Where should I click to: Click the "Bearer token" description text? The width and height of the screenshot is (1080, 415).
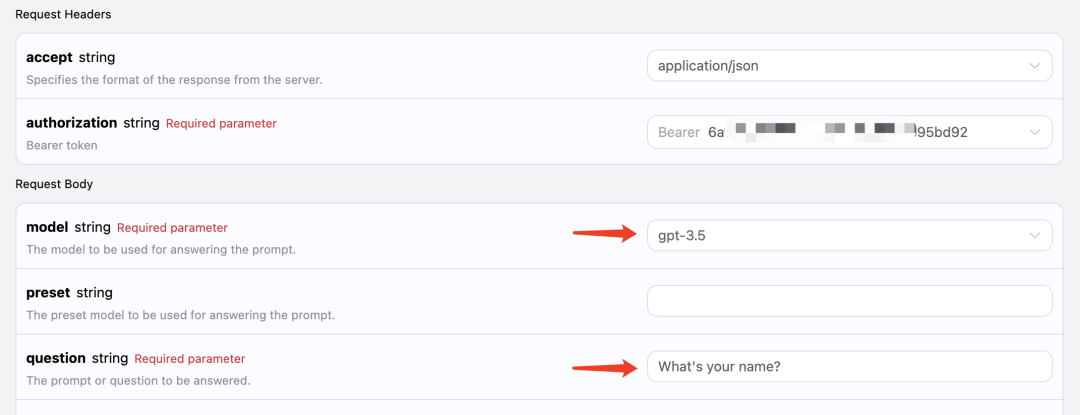(61, 145)
